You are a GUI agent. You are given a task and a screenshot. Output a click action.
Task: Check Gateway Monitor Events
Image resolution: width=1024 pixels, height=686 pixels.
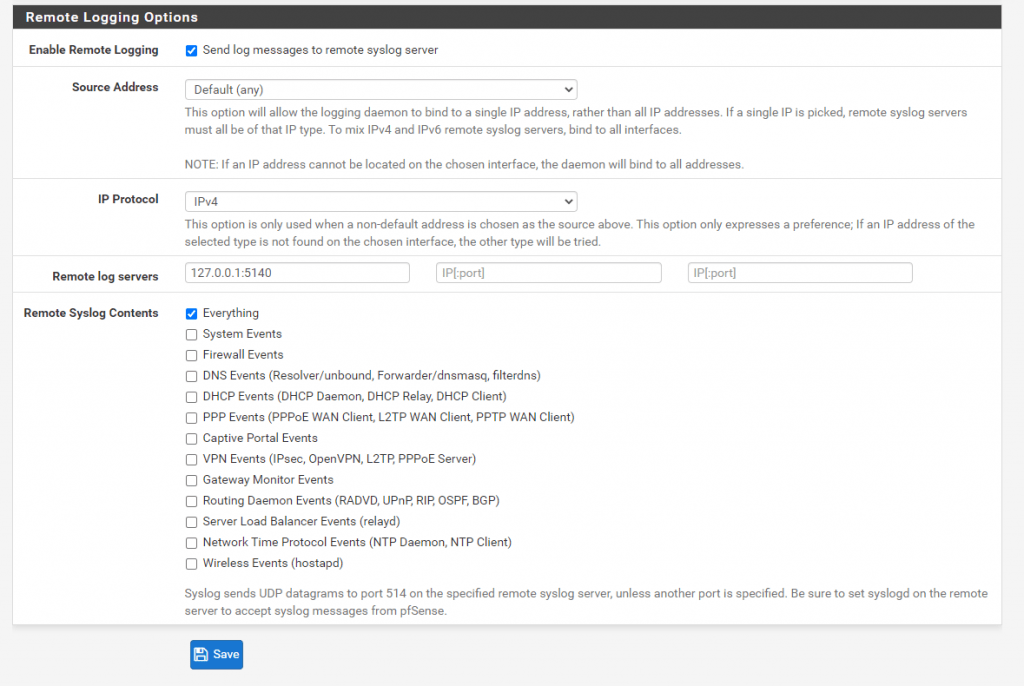click(191, 481)
